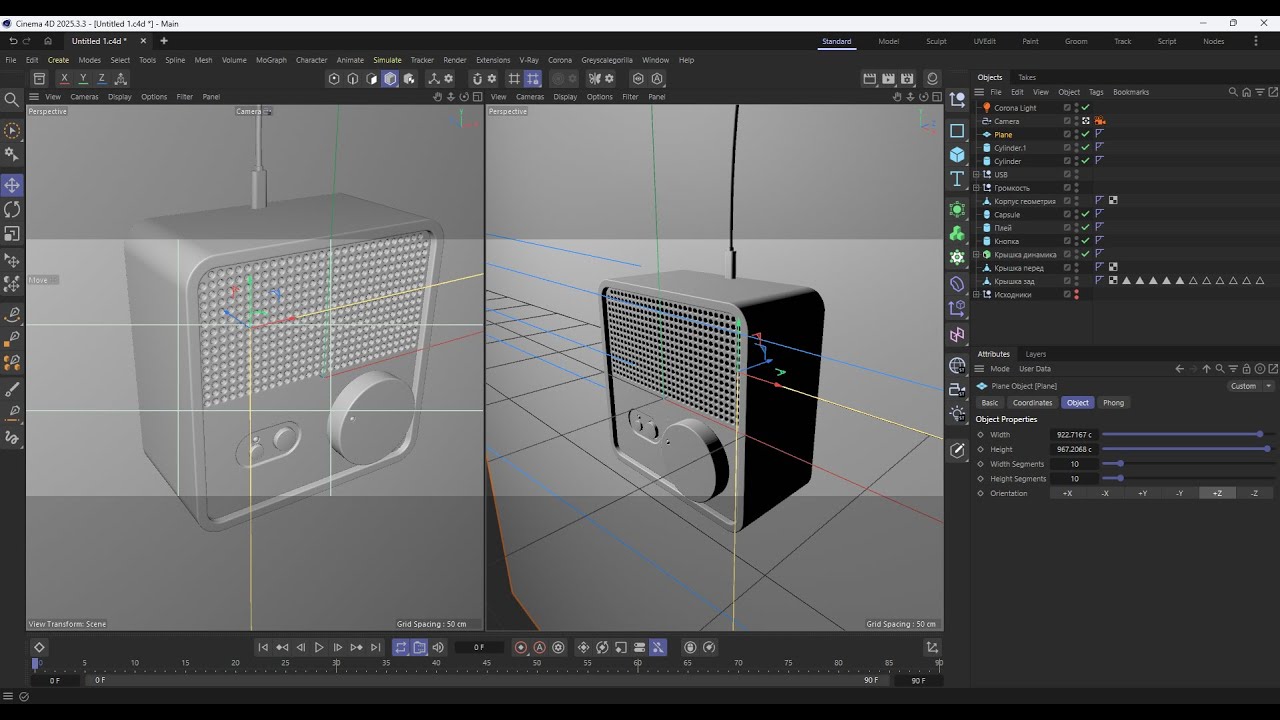Image resolution: width=1280 pixels, height=720 pixels.
Task: Click the Objects panel home icon
Action: (1246, 92)
